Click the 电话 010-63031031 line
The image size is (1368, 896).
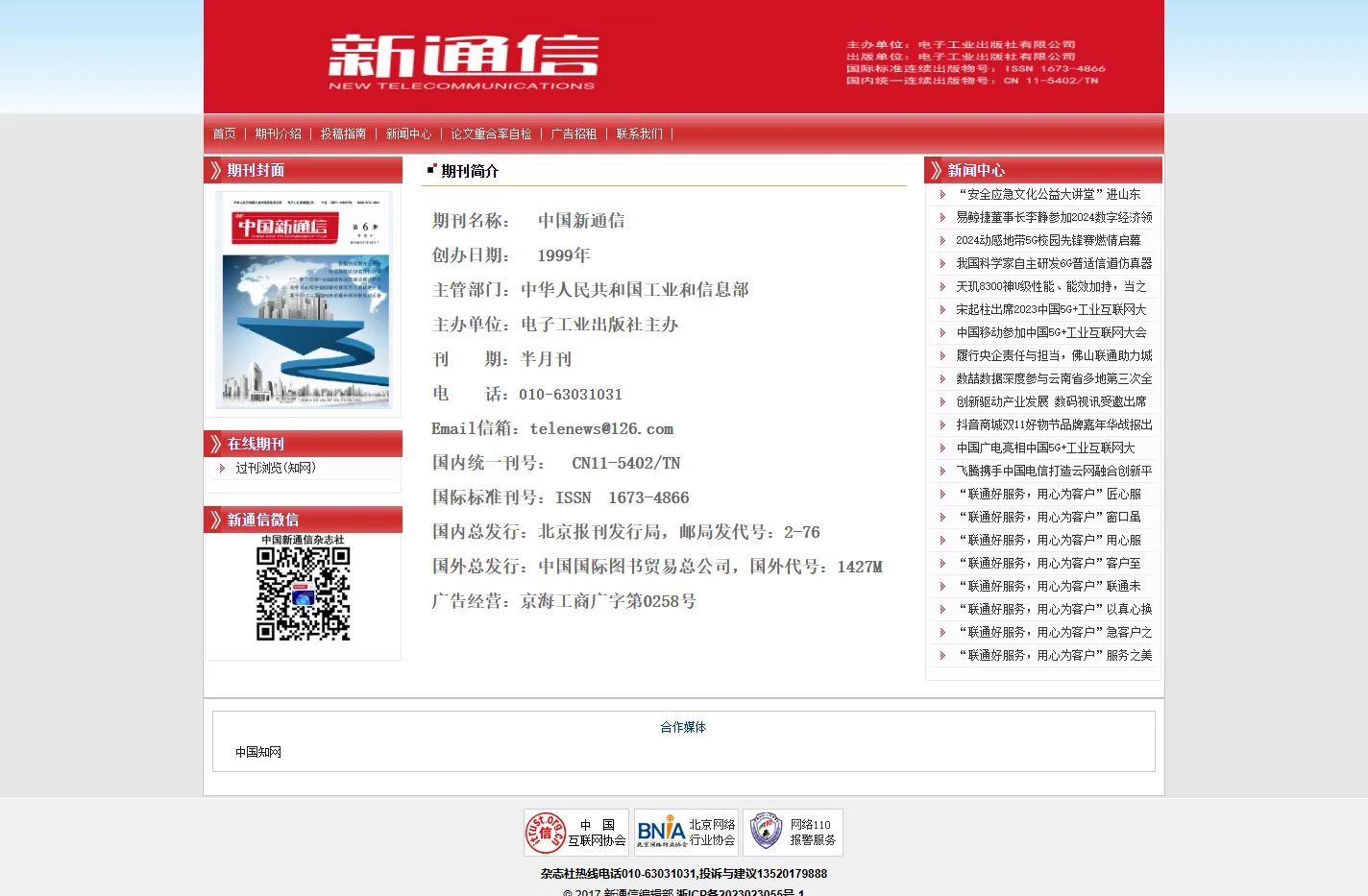[x=527, y=394]
